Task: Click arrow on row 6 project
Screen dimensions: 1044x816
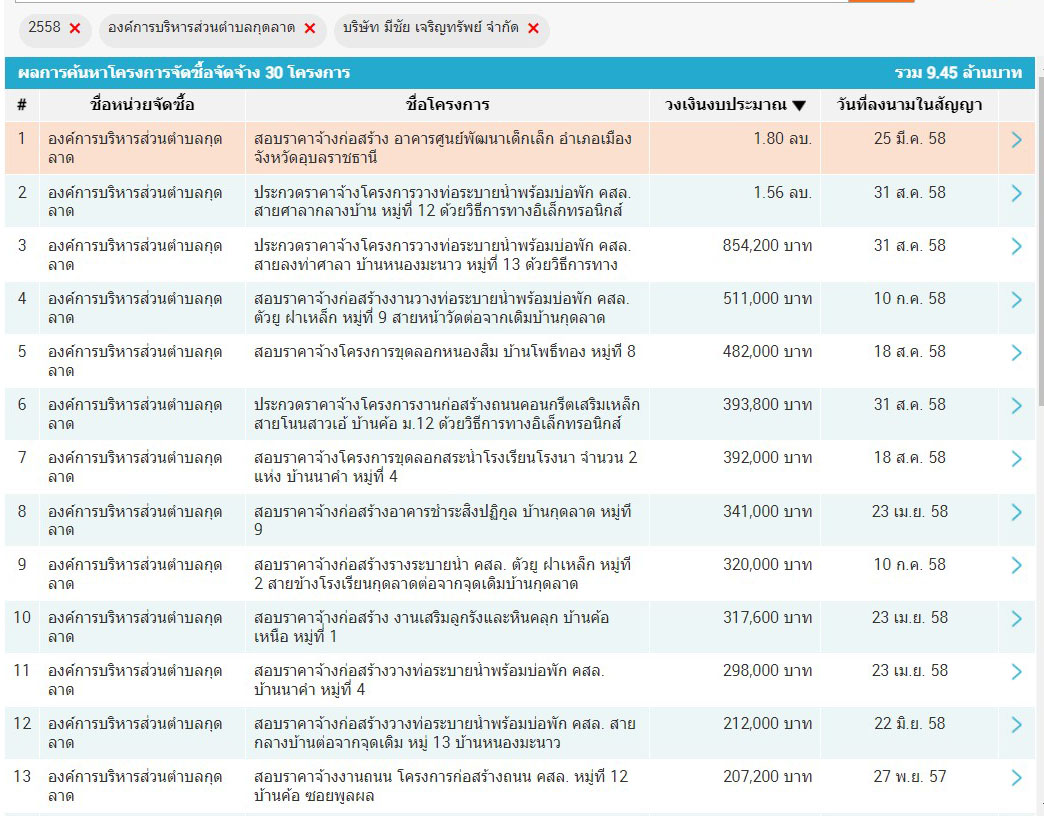Action: click(1016, 405)
